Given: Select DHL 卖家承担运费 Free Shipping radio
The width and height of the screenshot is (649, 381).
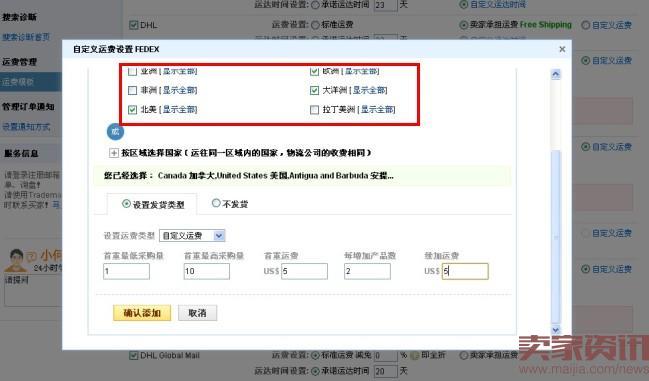Looking at the screenshot, I should 464,25.
